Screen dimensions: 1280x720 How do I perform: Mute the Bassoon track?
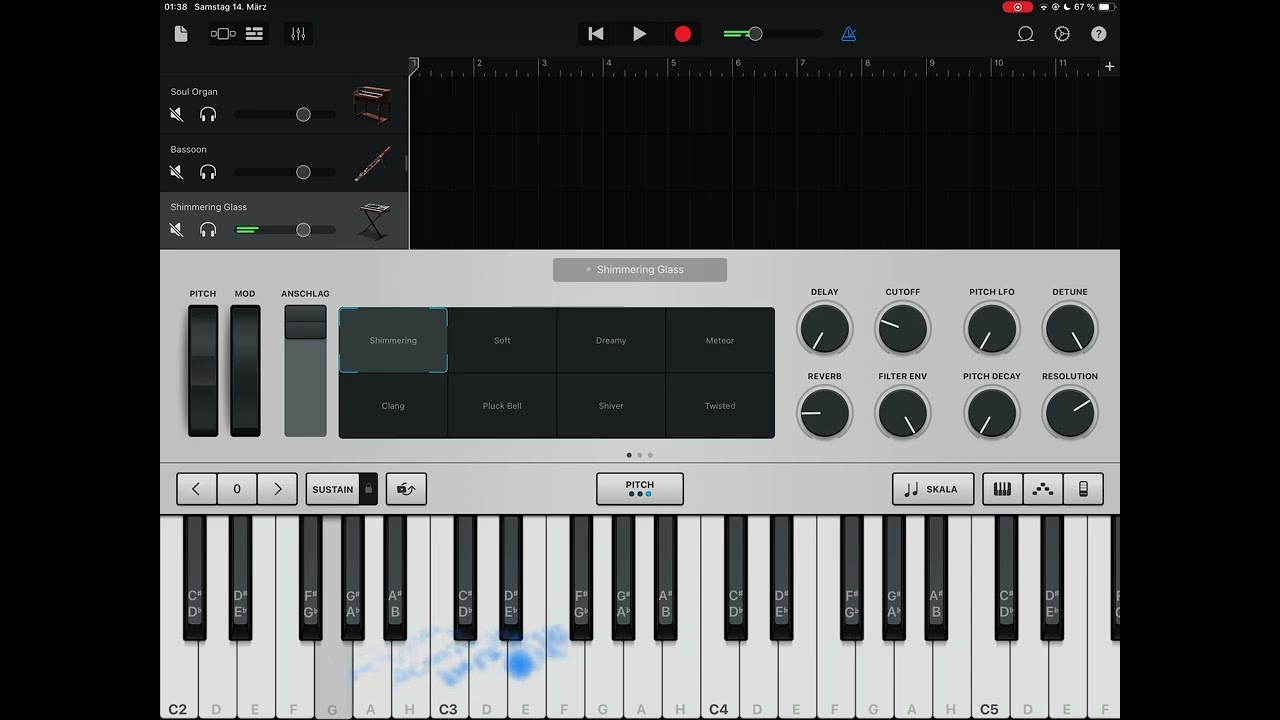pyautogui.click(x=177, y=172)
